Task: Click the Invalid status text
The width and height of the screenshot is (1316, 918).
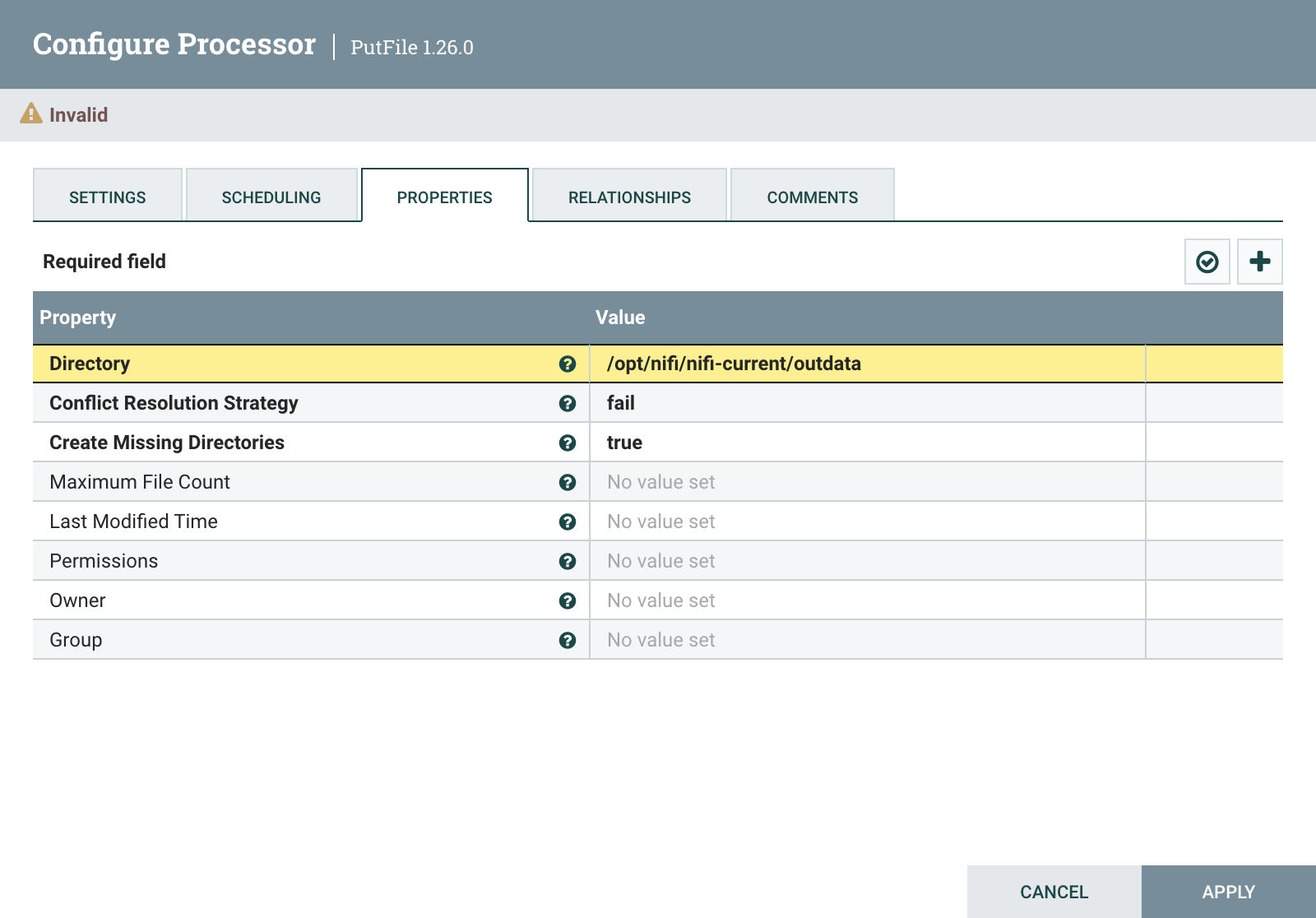Action: 78,114
